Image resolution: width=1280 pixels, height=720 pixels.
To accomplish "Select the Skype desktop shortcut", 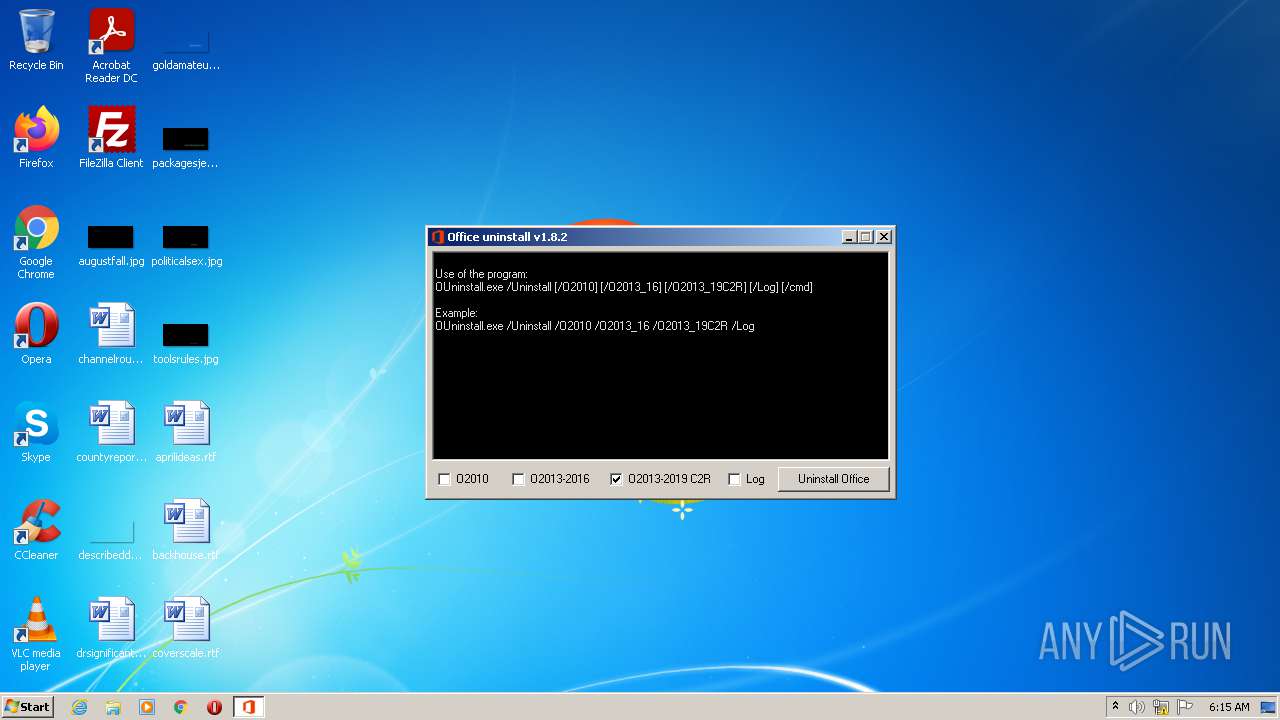I will (x=36, y=432).
